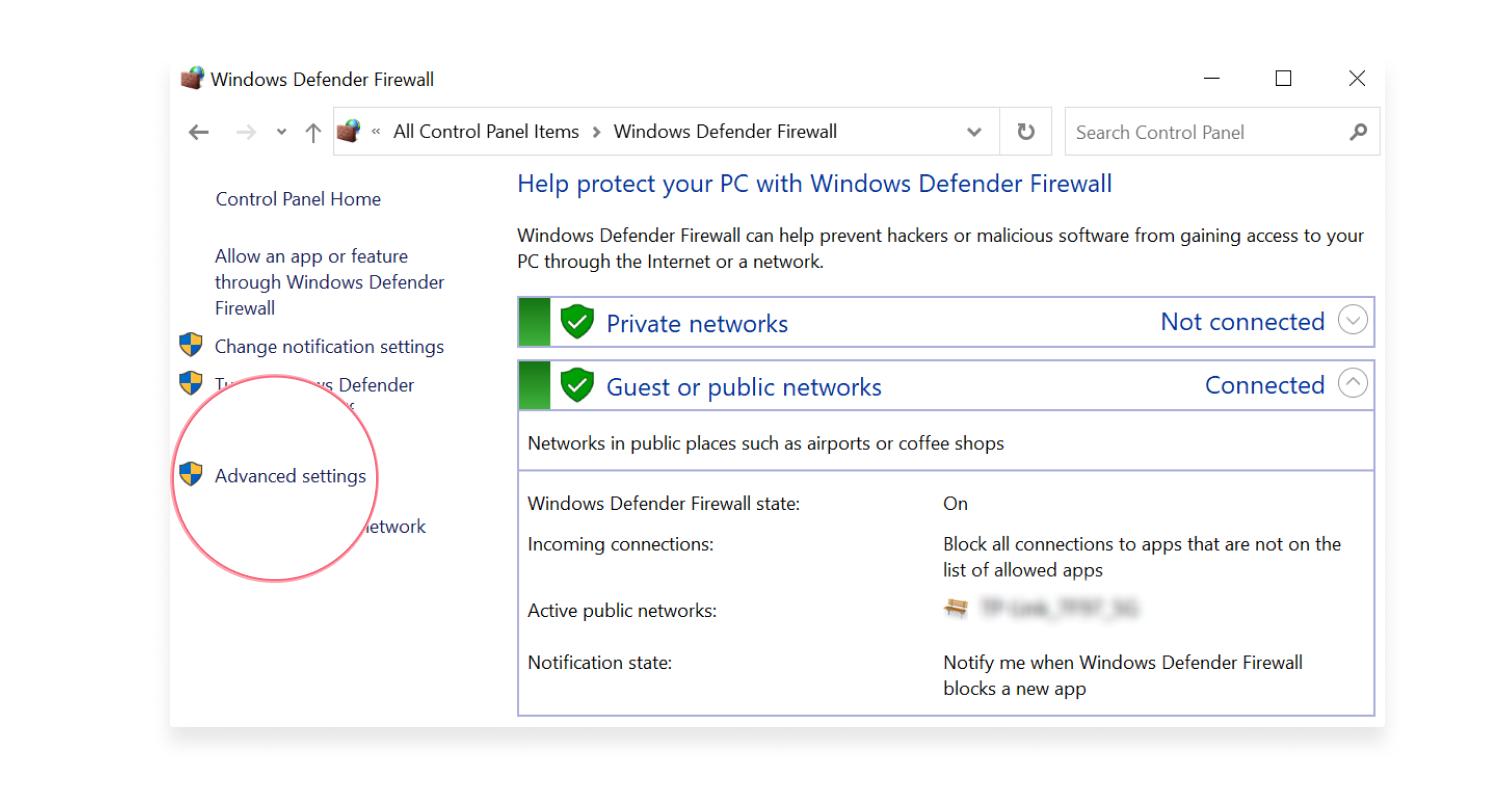This screenshot has width=1500, height=800.
Task: Open Change notification settings link
Action: [329, 347]
